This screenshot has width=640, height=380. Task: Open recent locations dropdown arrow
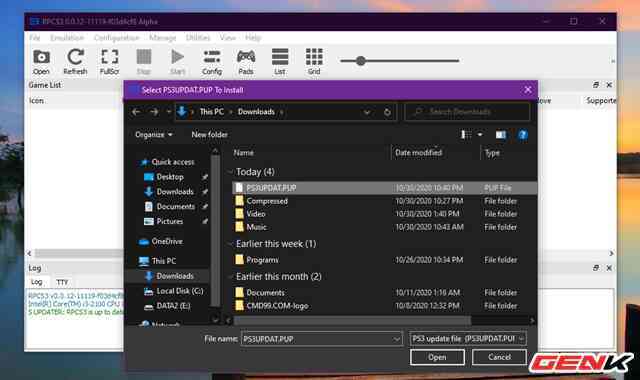(168, 111)
